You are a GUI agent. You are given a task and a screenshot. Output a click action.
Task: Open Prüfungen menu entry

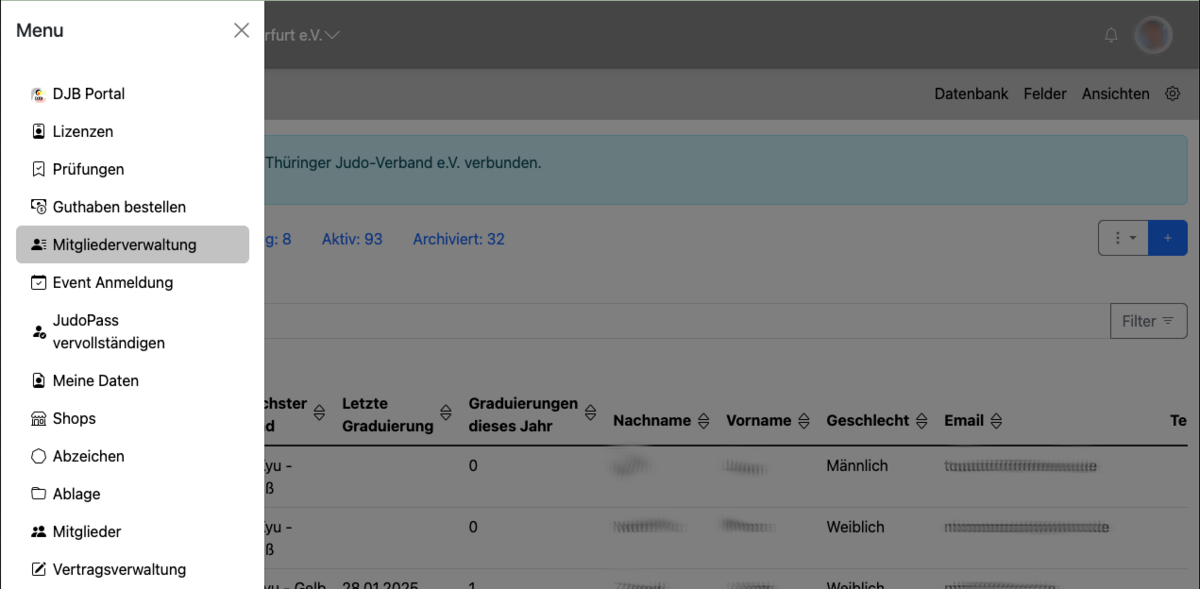coord(88,170)
